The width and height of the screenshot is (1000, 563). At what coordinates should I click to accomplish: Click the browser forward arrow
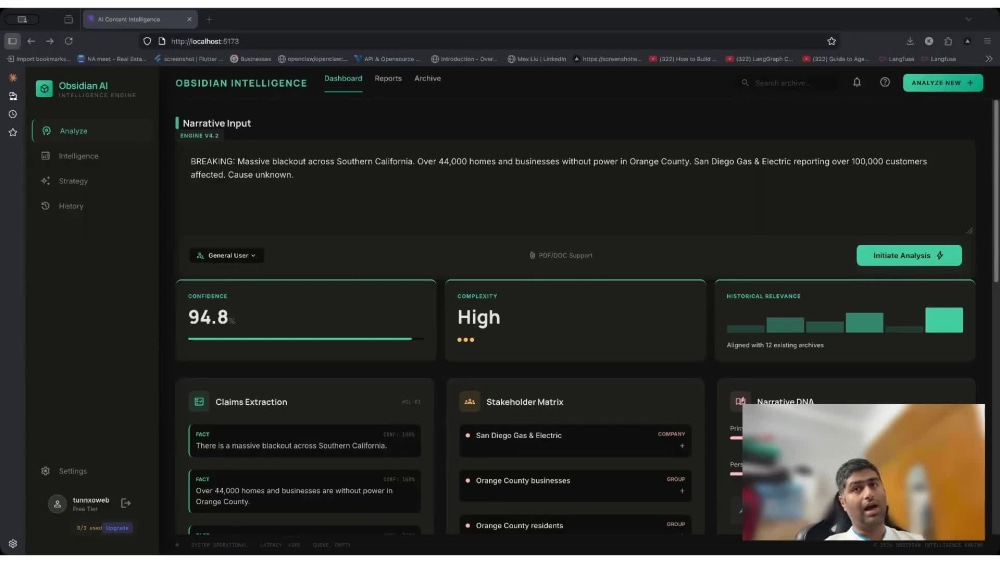[50, 41]
